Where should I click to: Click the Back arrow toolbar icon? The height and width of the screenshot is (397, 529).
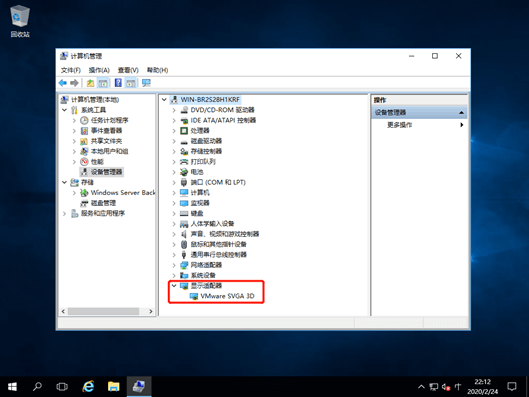coord(63,83)
